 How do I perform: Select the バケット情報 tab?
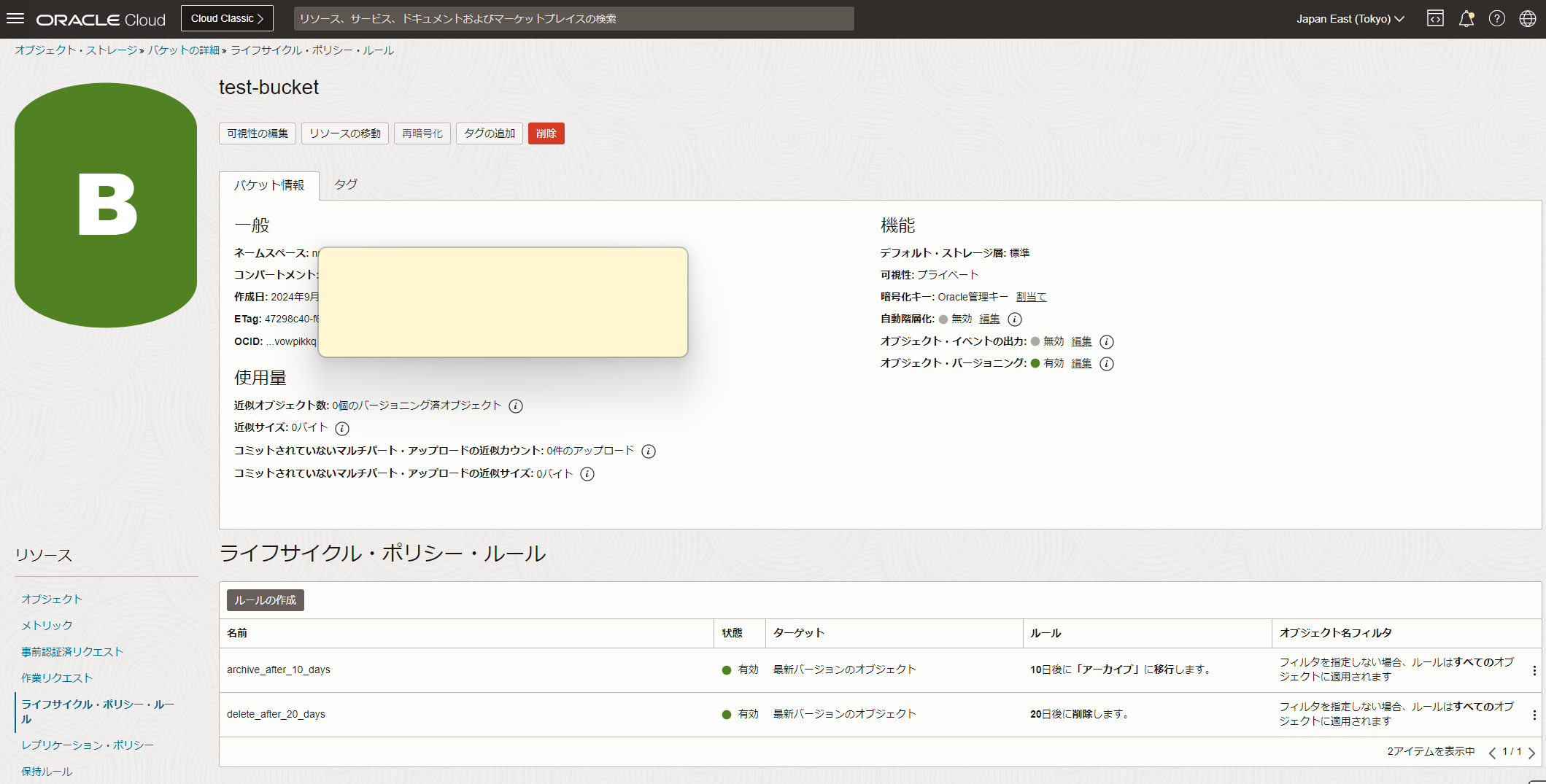pyautogui.click(x=269, y=185)
